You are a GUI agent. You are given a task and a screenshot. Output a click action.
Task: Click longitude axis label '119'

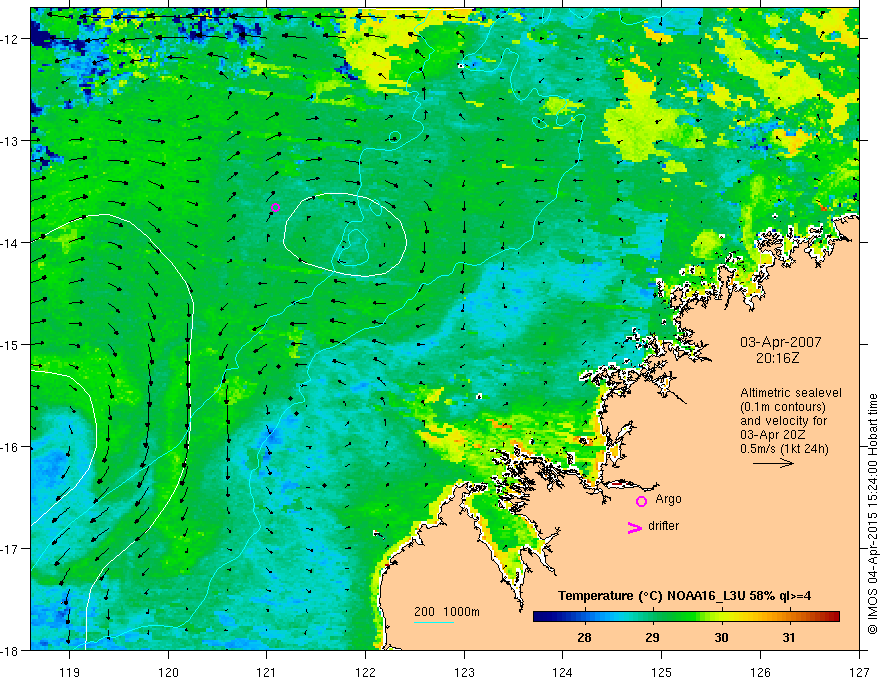(70, 672)
